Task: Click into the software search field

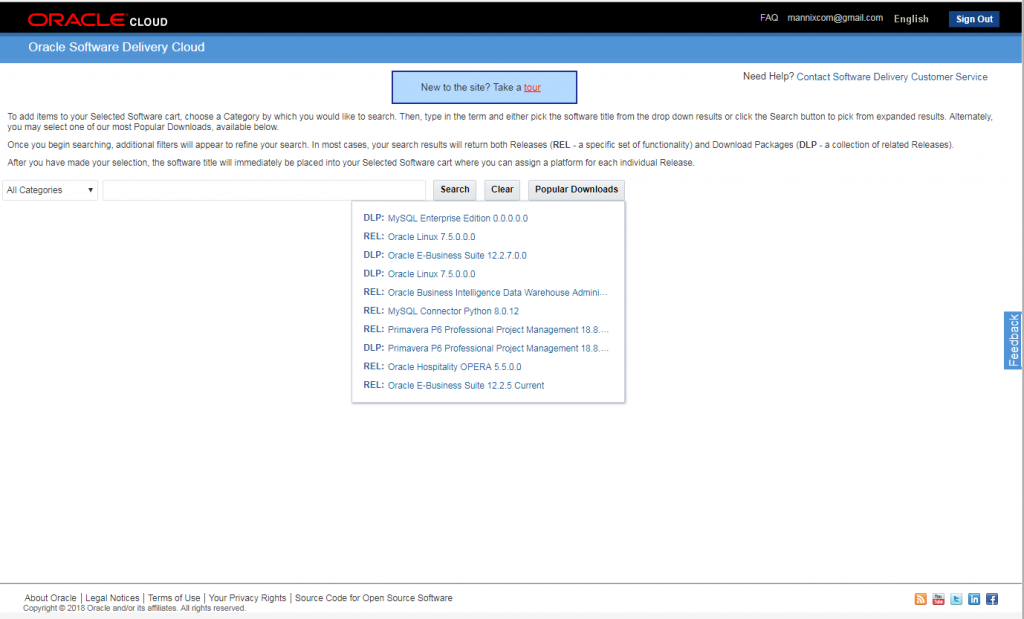Action: [x=264, y=190]
